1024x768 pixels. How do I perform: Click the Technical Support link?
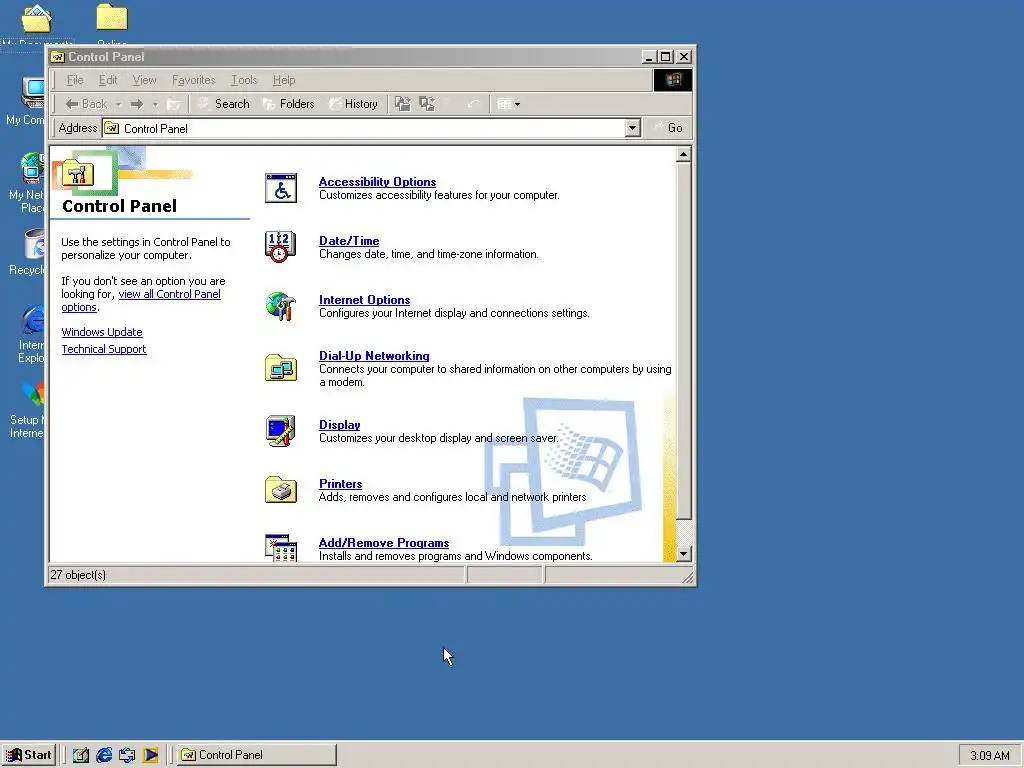coord(104,349)
